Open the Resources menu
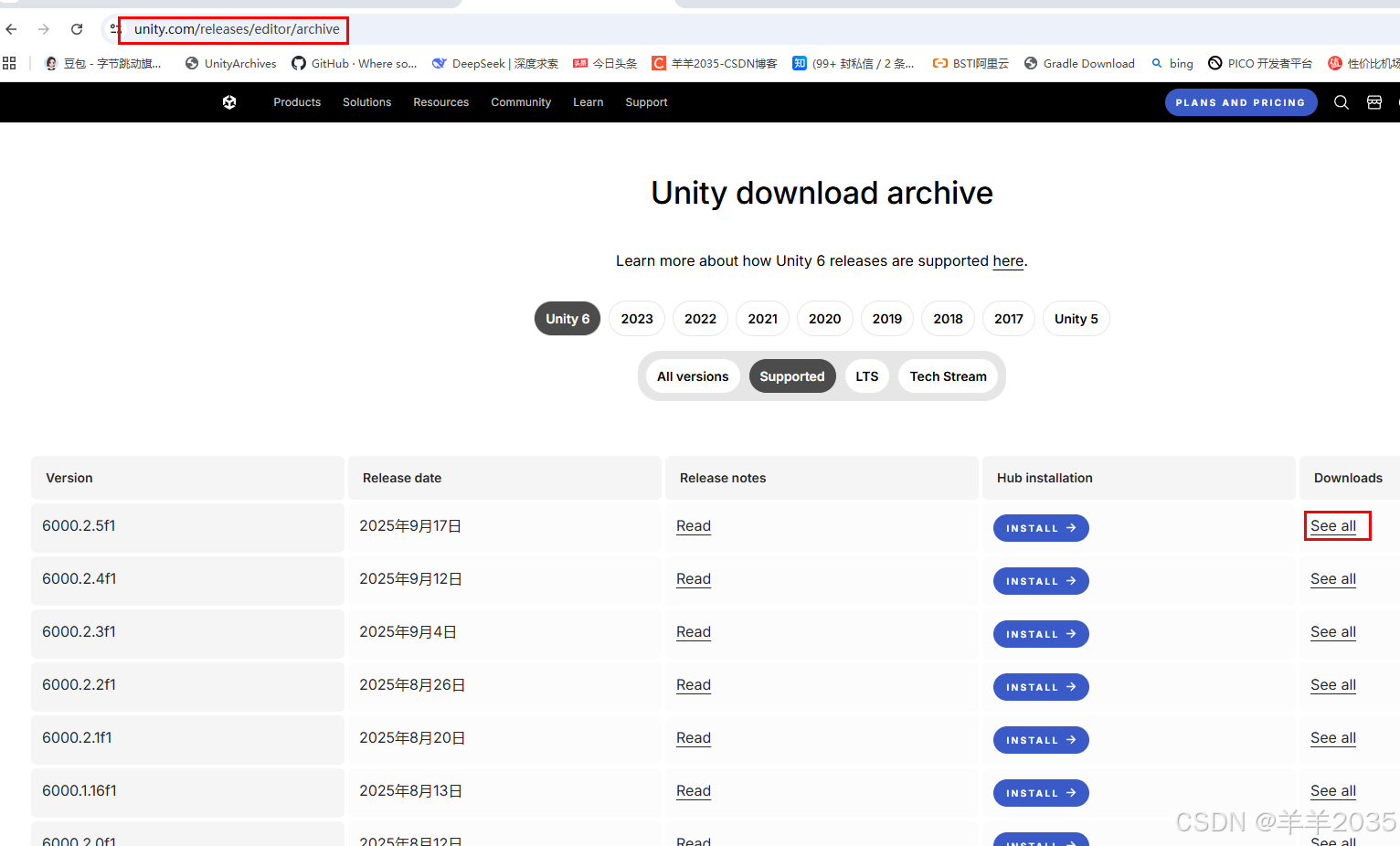1400x846 pixels. (440, 102)
